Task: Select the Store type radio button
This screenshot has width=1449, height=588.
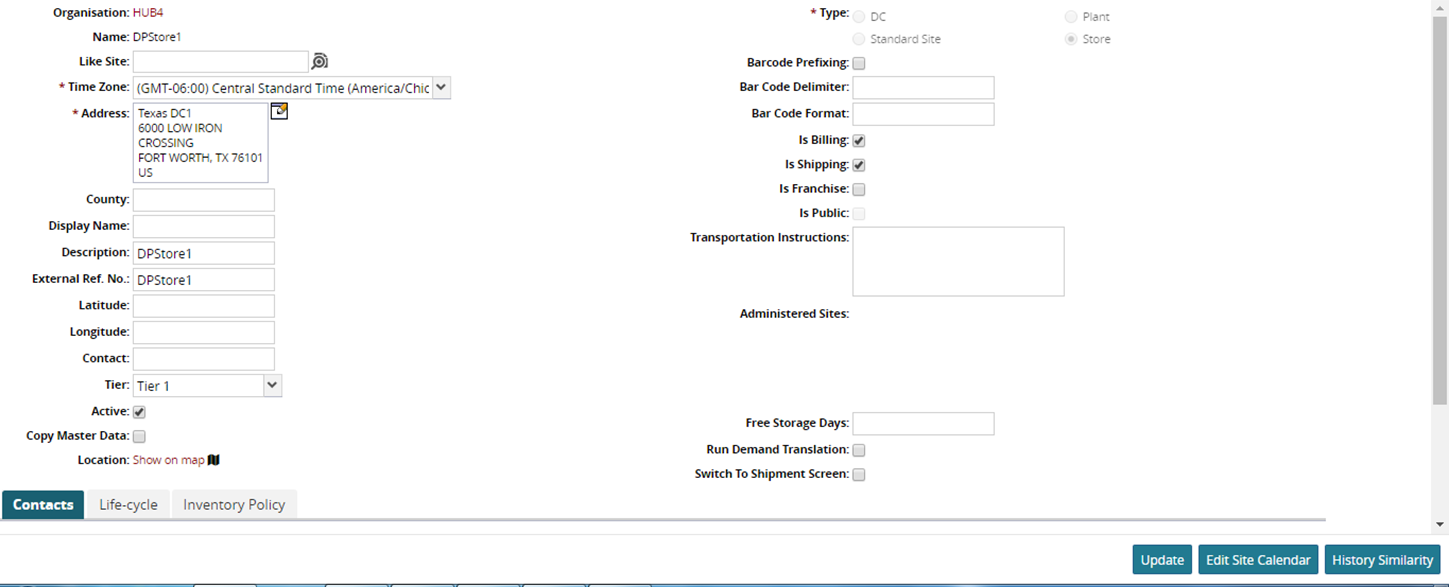Action: [x=1071, y=39]
